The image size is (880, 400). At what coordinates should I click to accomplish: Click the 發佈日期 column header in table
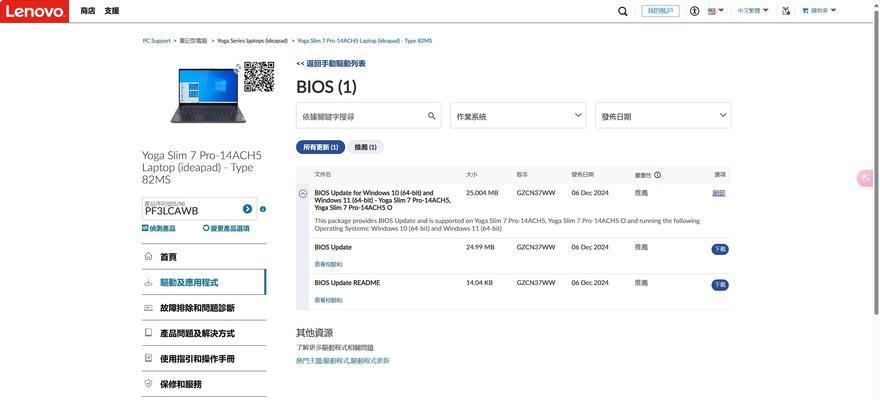coord(583,174)
